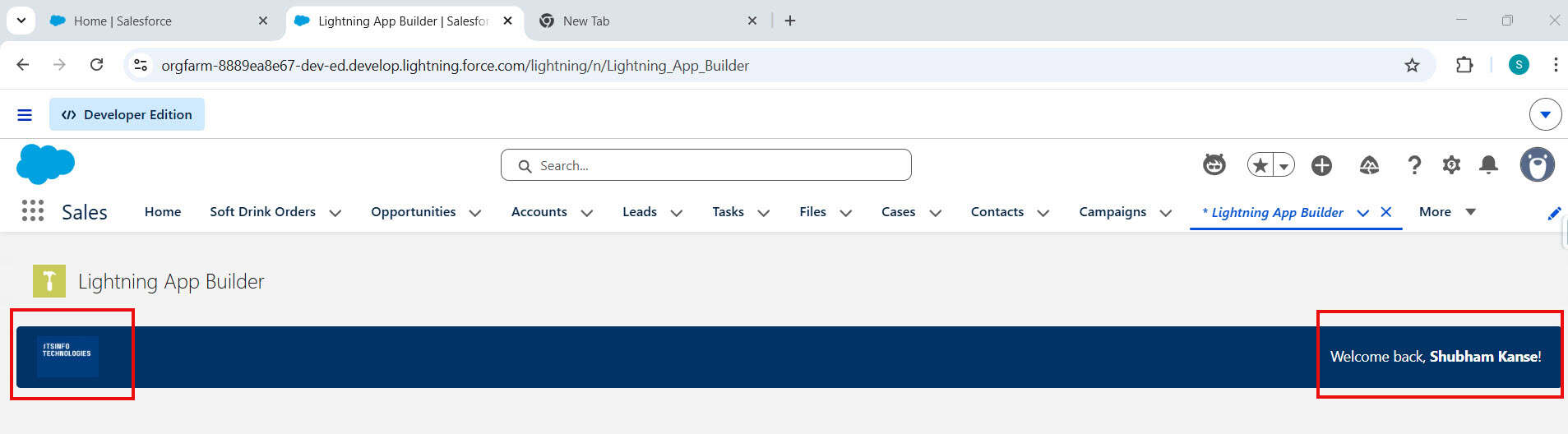The height and width of the screenshot is (434, 1568).
Task: Open the Files tab
Action: tap(812, 211)
